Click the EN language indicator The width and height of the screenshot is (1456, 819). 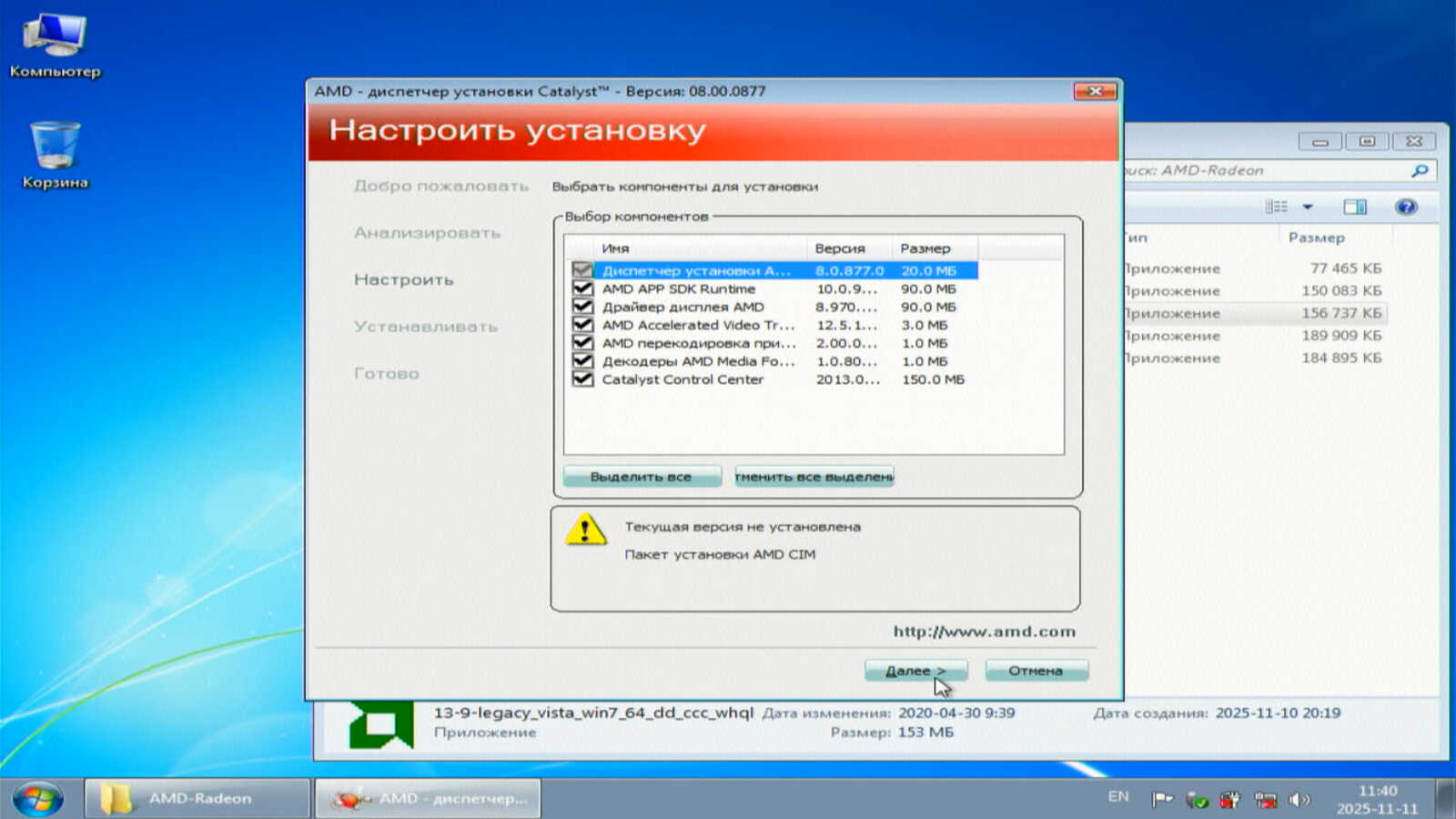point(1118,797)
